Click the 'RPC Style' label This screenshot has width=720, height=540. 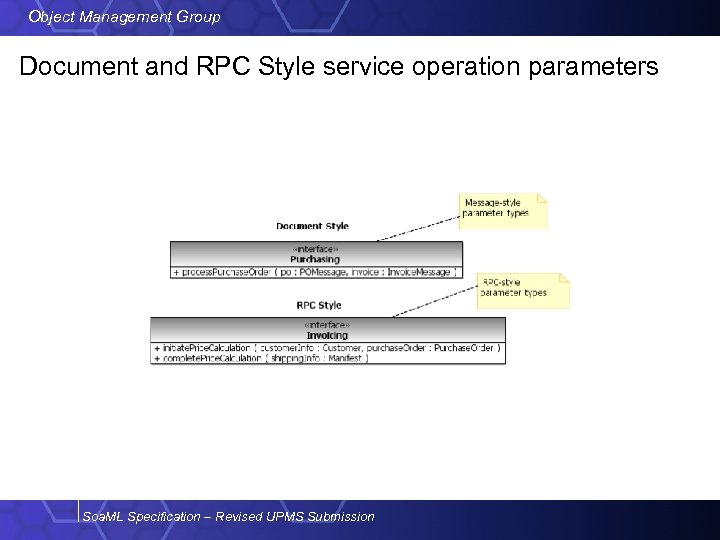point(319,305)
